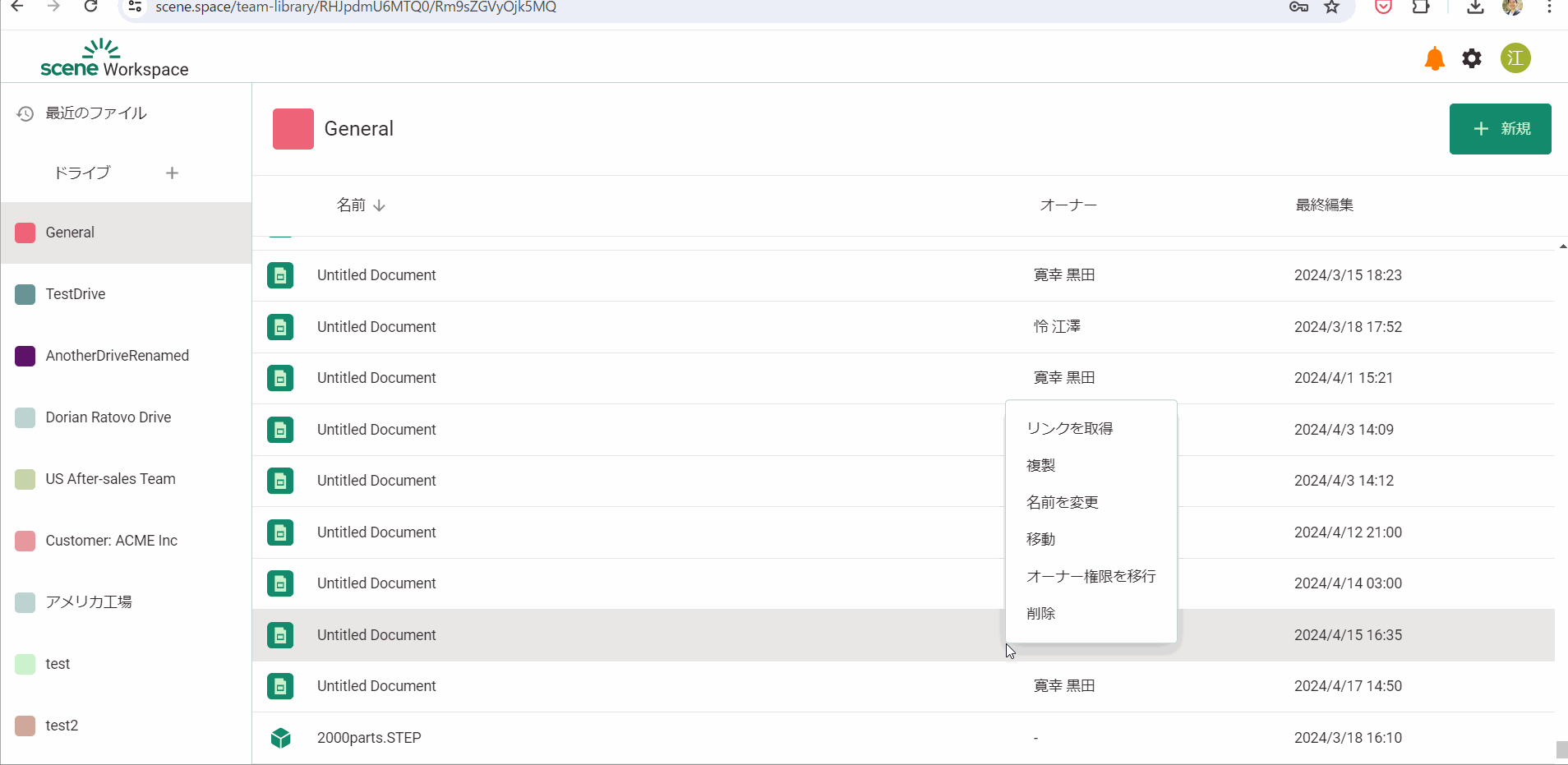This screenshot has height=765, width=1568.
Task: Click the clock icon beside 最近のファイル
Action: click(25, 113)
